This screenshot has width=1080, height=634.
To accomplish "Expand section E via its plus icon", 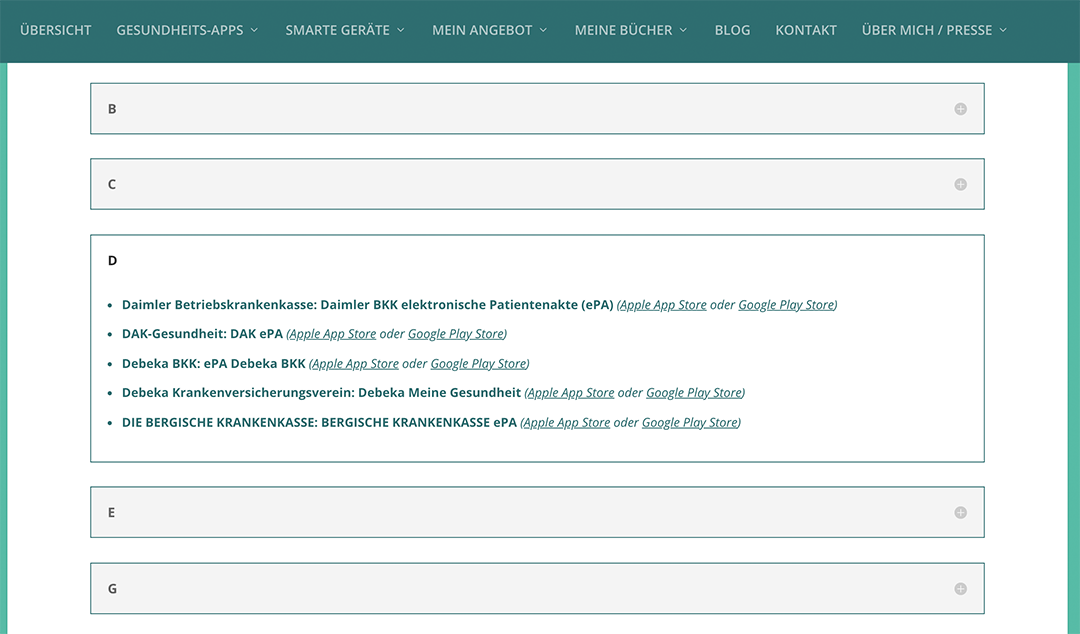I will 960,513.
